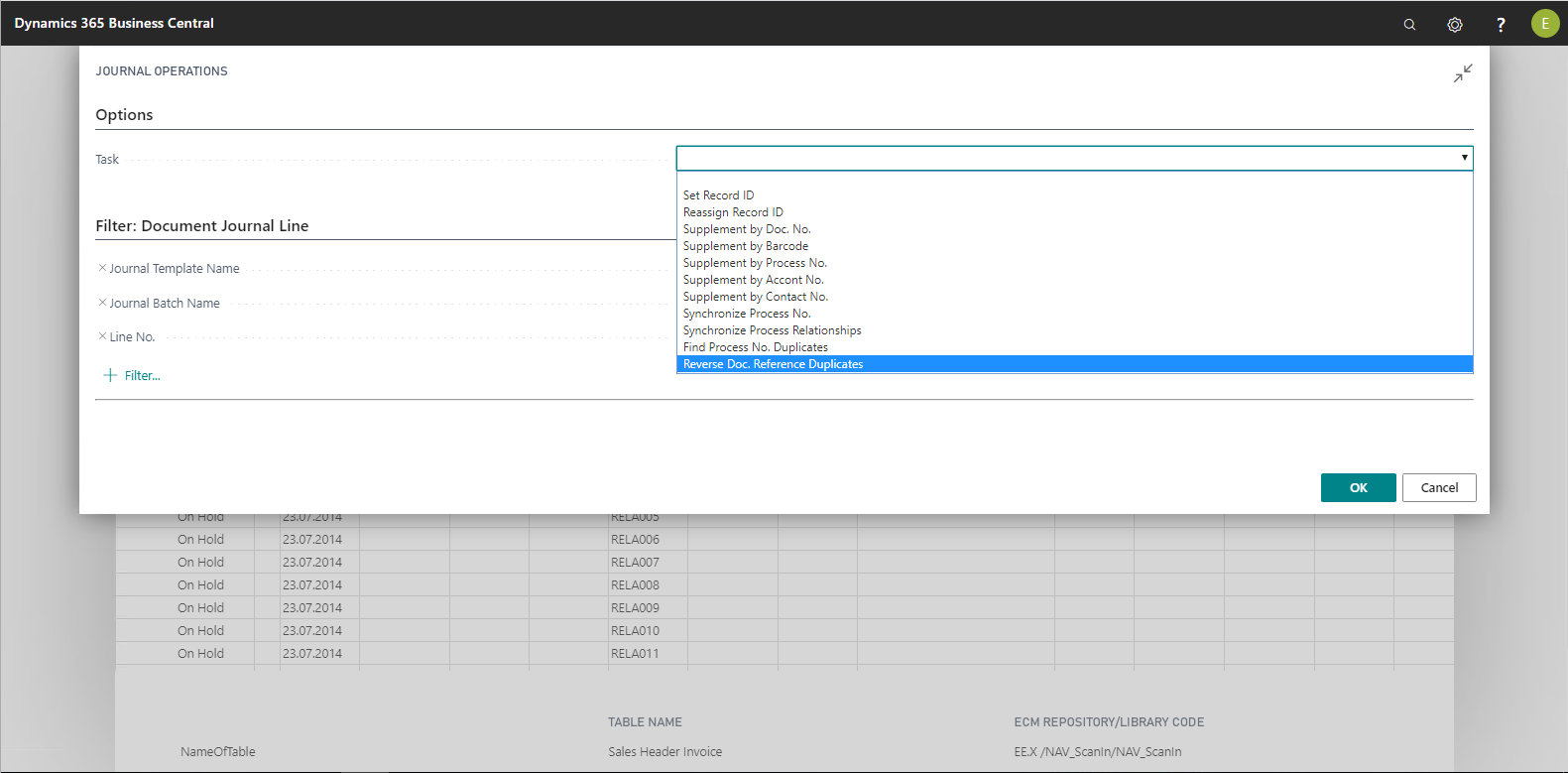The image size is (1568, 773).
Task: Pick Synchronize Process Relationships task
Action: click(x=772, y=330)
